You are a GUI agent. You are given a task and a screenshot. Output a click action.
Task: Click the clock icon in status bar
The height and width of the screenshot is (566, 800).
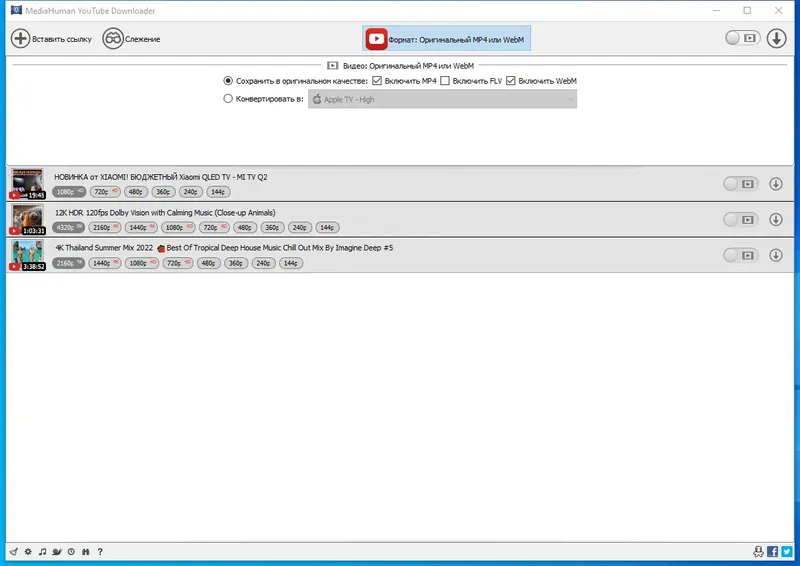pos(71,552)
